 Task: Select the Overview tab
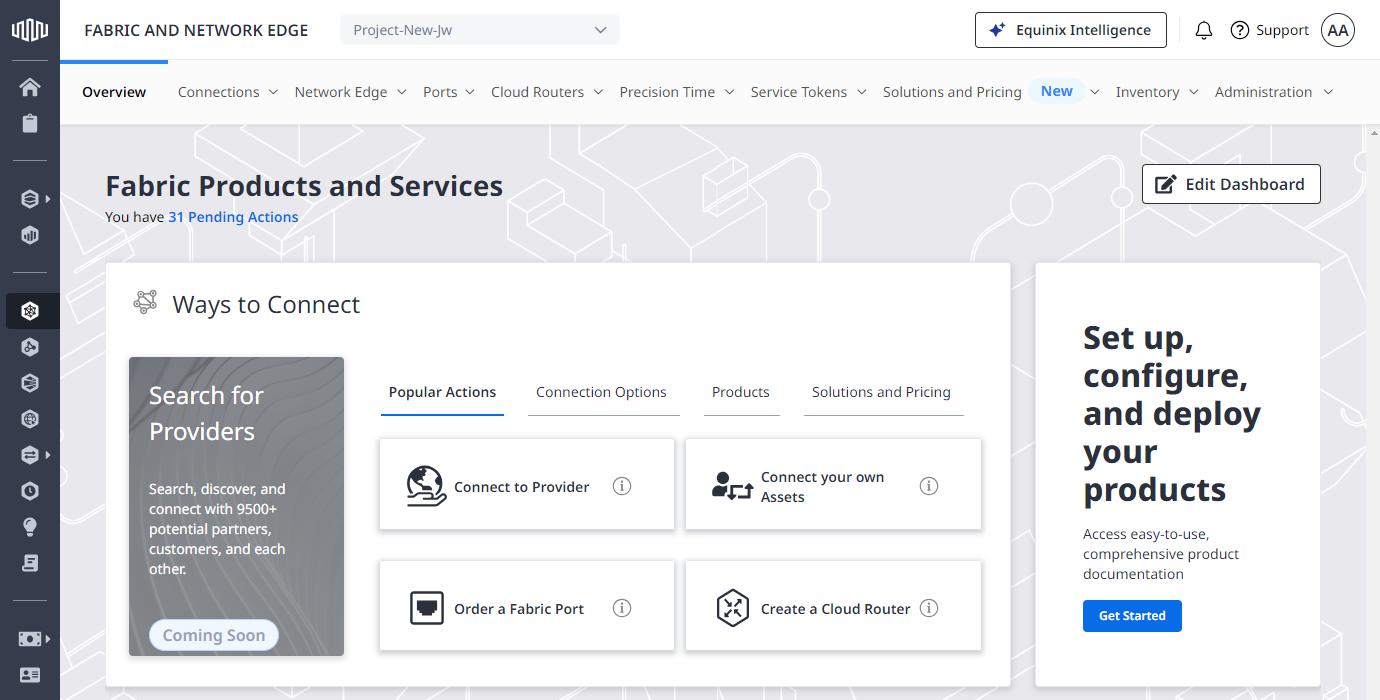tap(114, 92)
